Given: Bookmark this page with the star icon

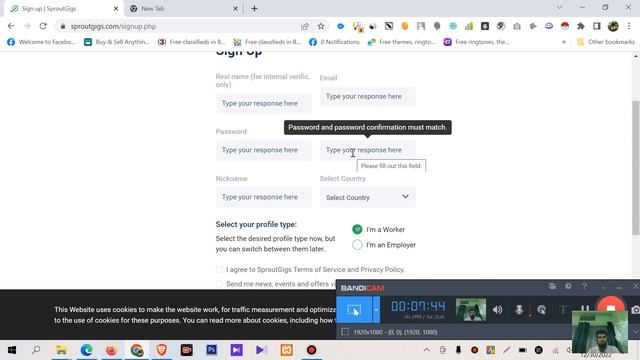Looking at the screenshot, I should (321, 26).
